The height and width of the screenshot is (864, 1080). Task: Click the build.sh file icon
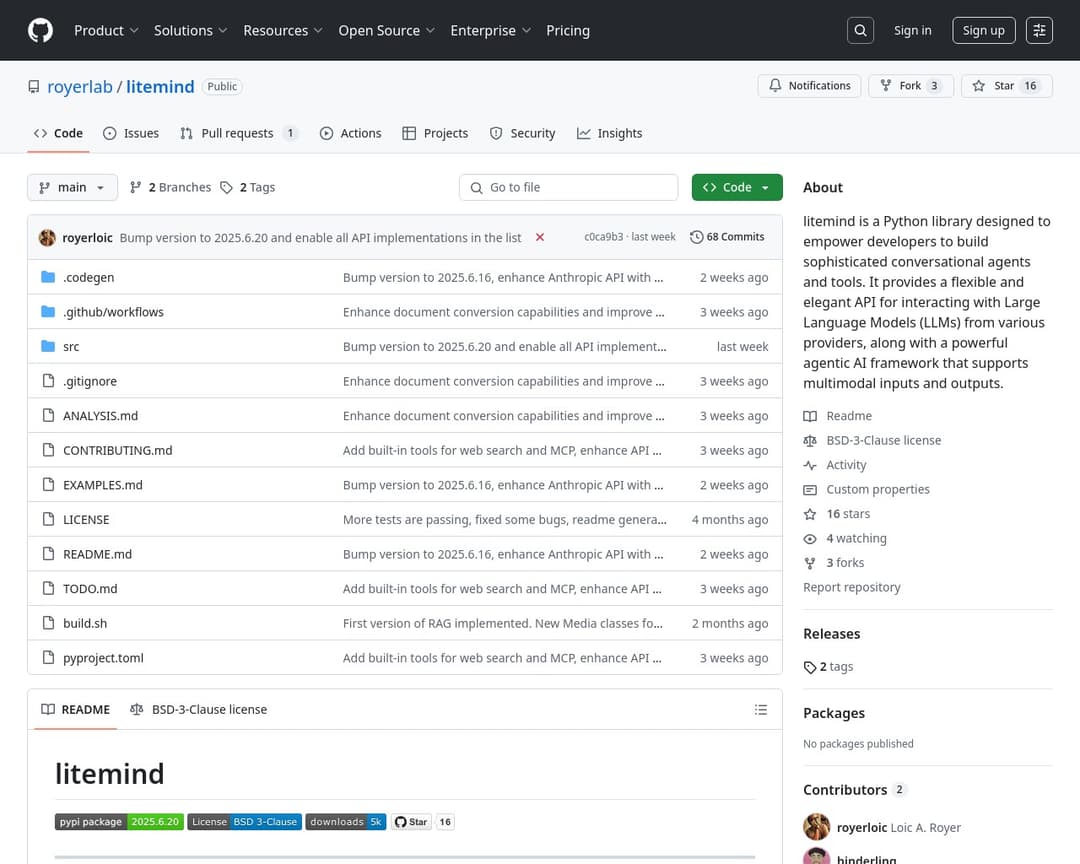pos(48,623)
